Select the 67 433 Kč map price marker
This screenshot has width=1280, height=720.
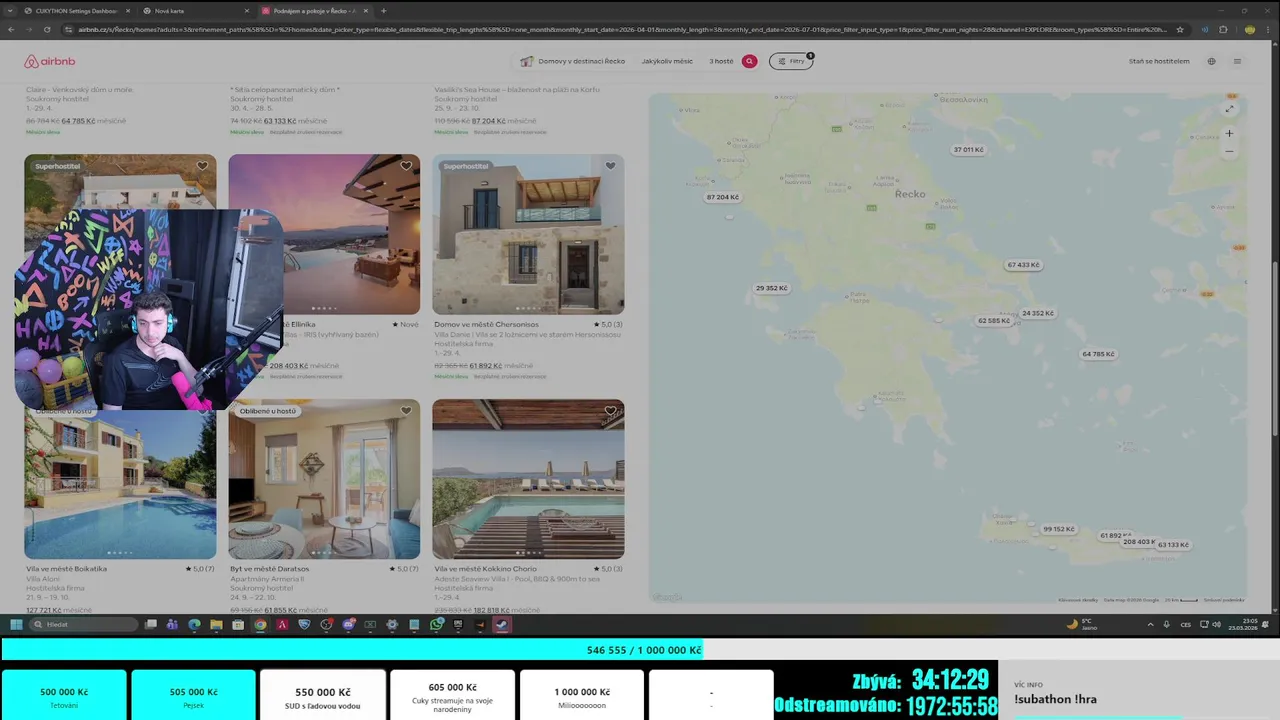[x=1023, y=265]
